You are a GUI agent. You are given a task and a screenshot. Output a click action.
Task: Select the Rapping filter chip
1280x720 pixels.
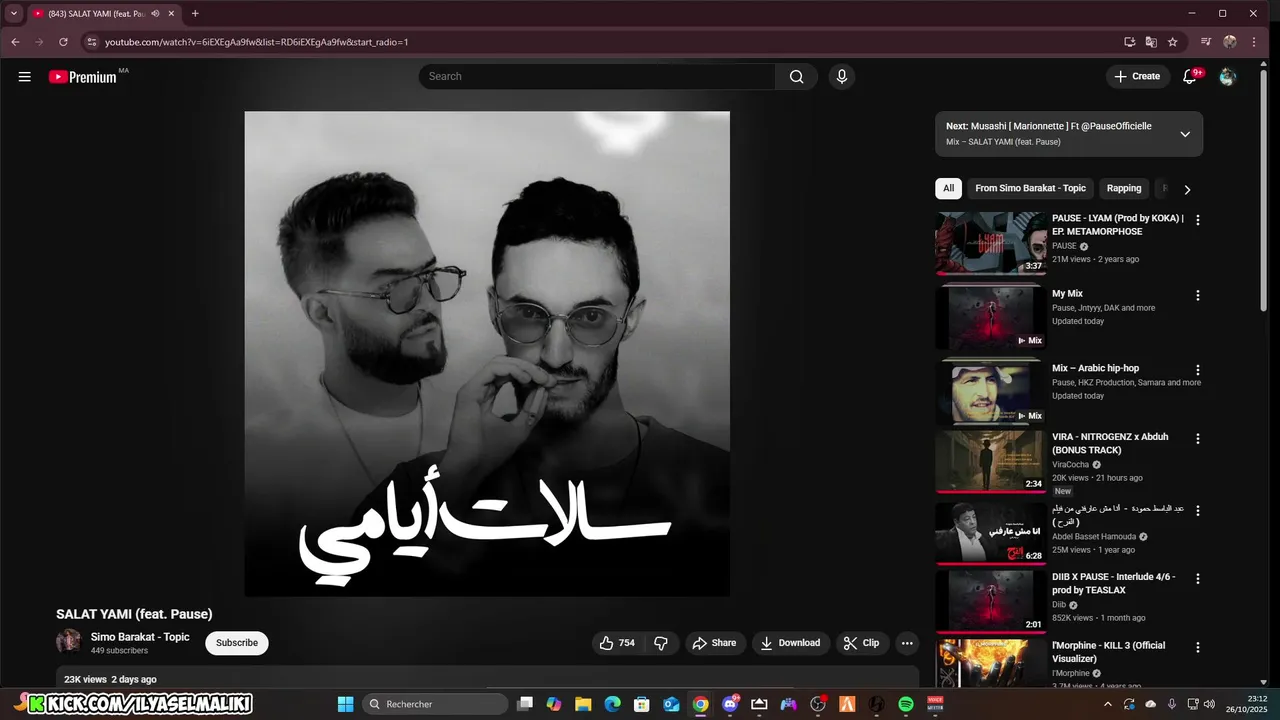[1123, 189]
